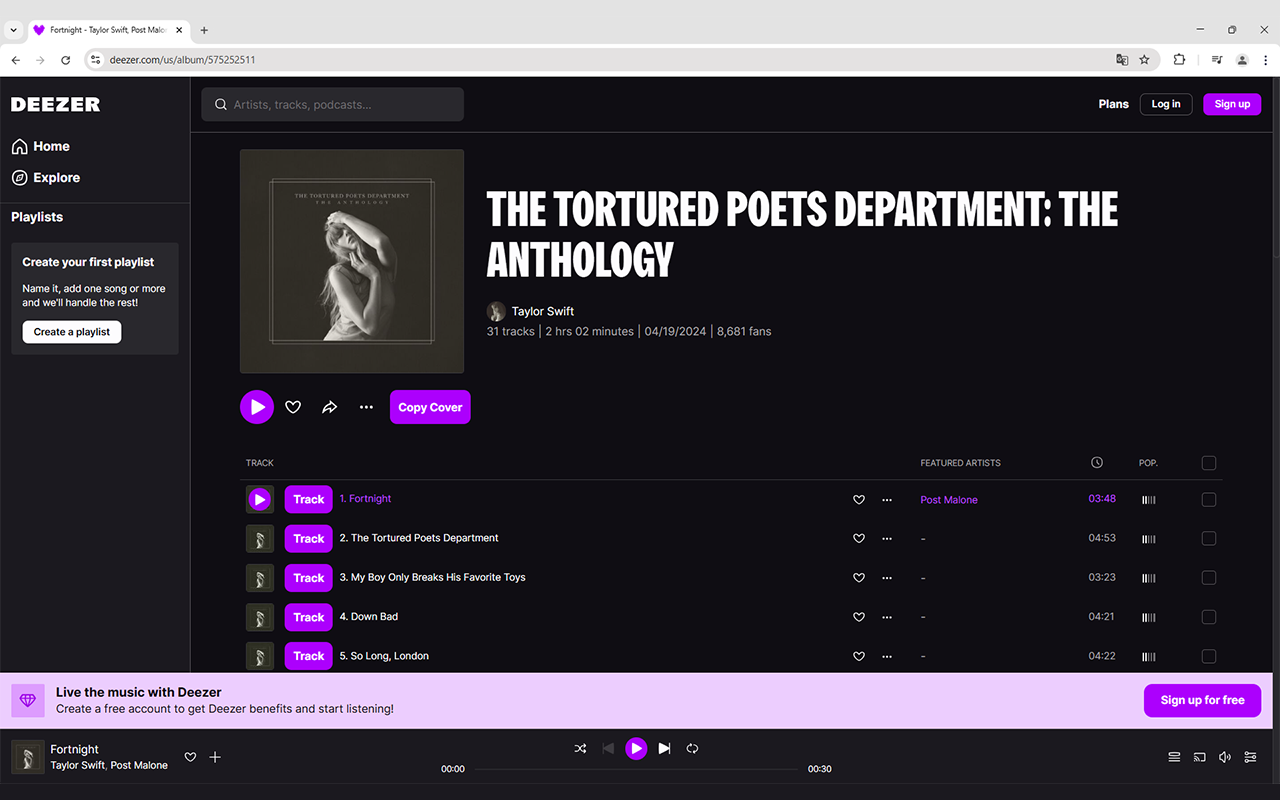Open more options for the Down Bad track
The image size is (1280, 800).
pos(887,617)
